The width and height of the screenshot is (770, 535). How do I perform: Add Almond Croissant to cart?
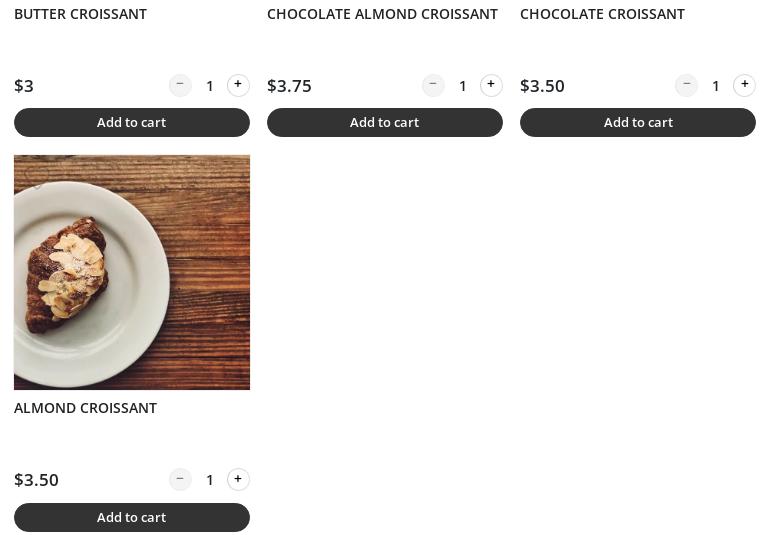point(132,517)
